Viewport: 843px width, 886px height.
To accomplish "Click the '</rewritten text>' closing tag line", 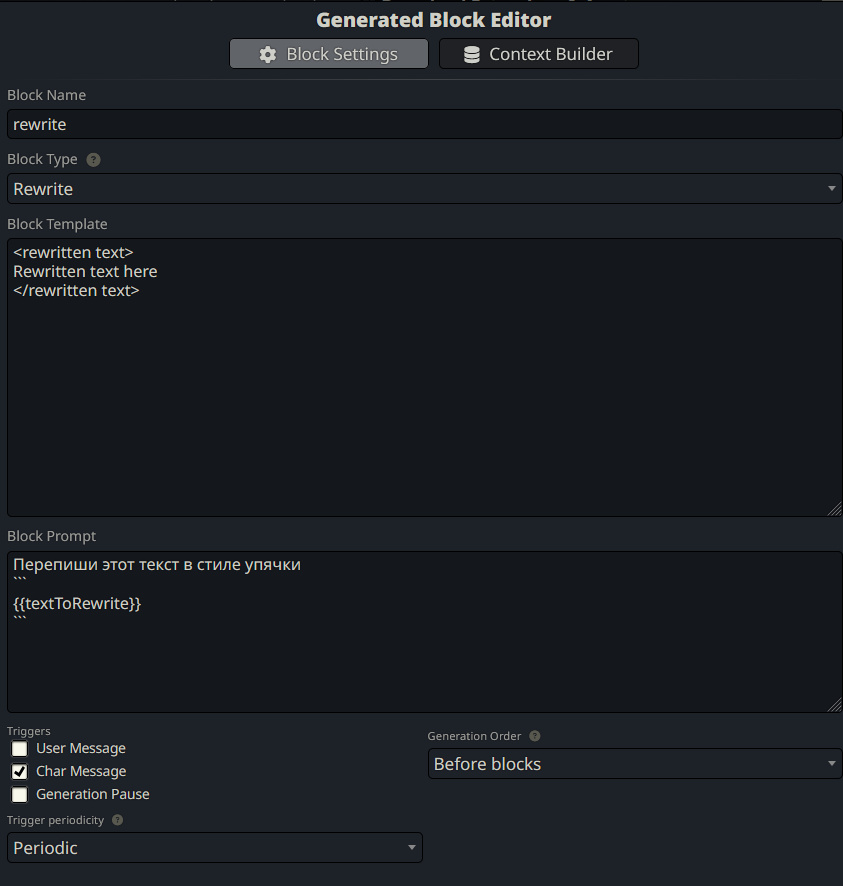I will (x=76, y=290).
